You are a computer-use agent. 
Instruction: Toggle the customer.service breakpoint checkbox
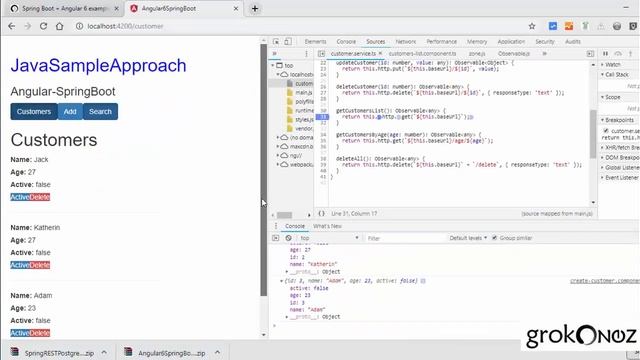point(606,131)
